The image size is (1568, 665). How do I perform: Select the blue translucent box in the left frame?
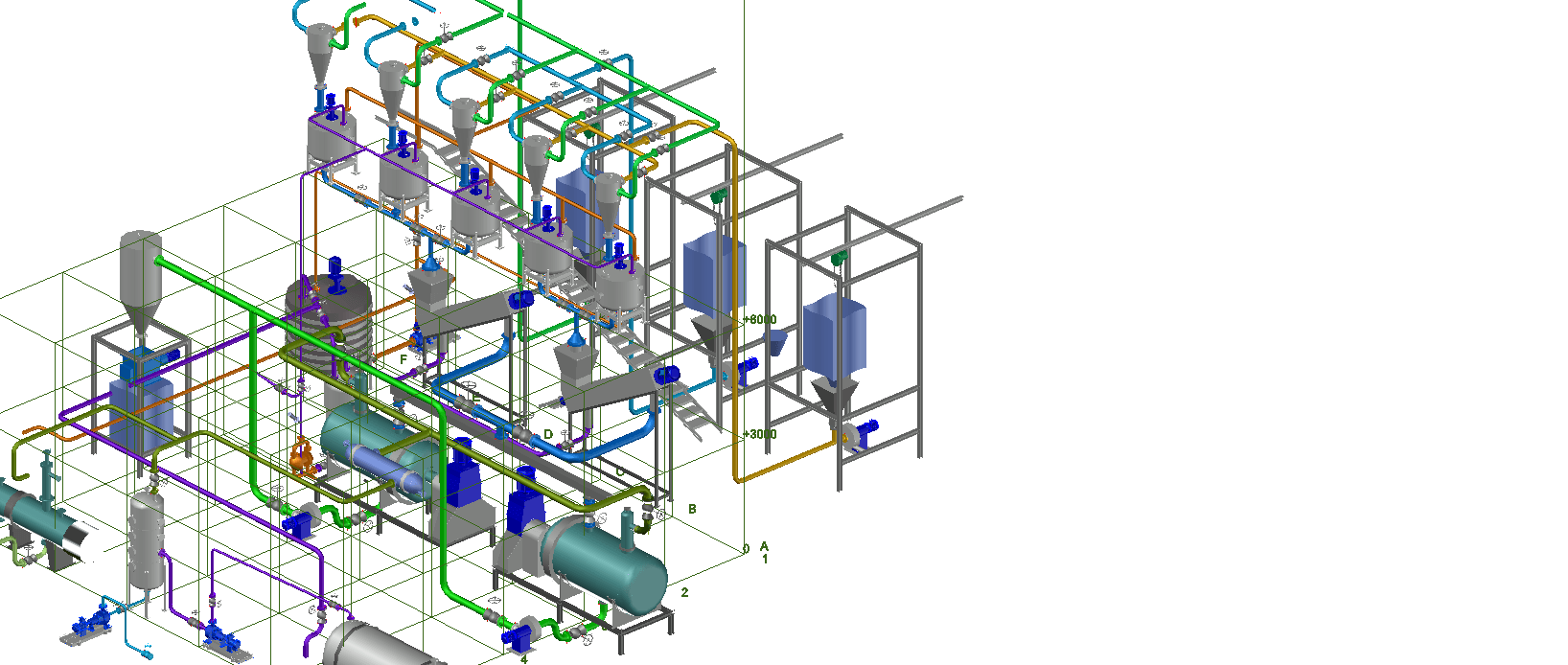[x=141, y=414]
